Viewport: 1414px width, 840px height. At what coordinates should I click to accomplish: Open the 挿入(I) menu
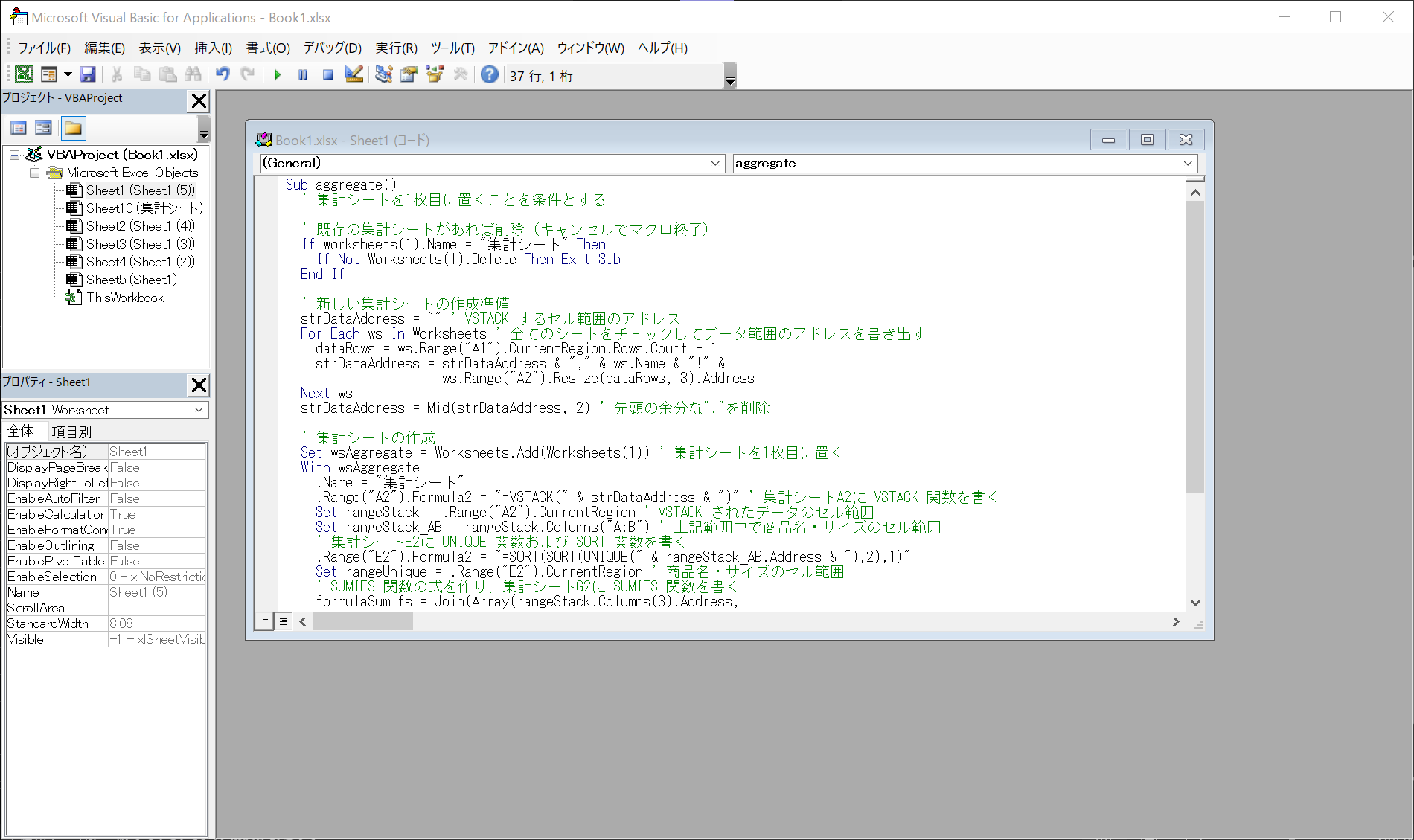213,48
